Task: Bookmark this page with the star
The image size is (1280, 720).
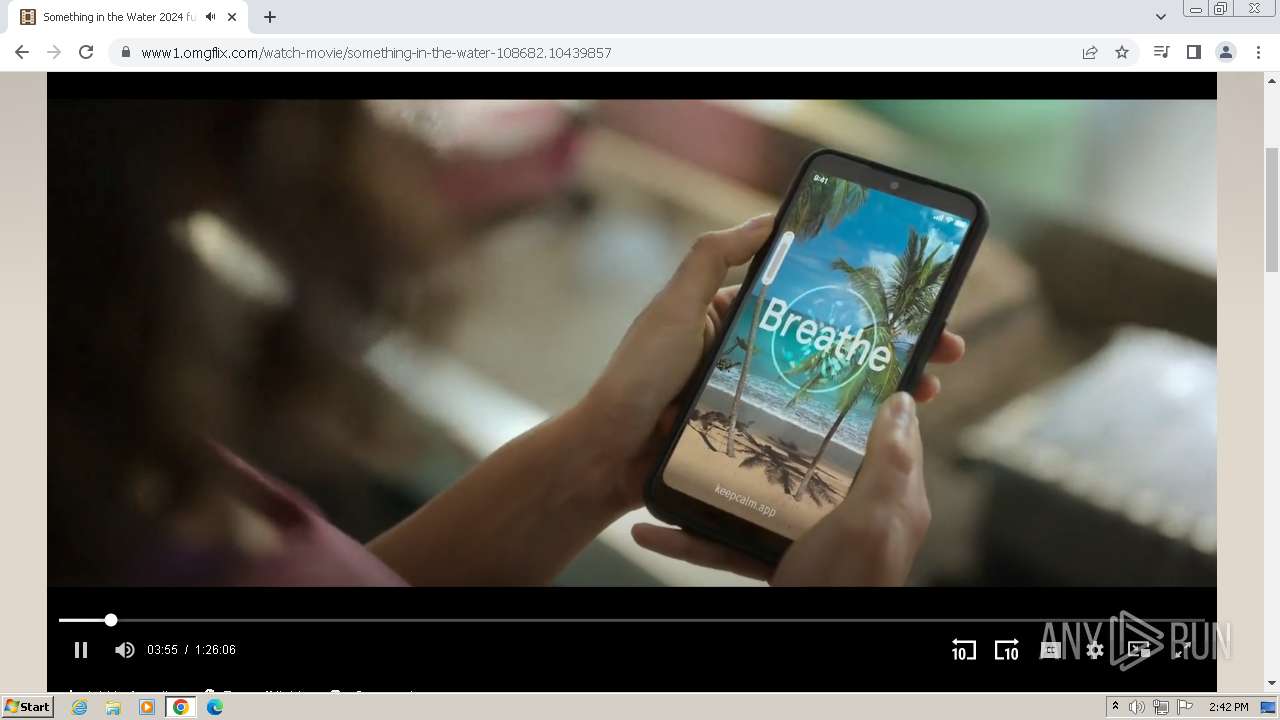Action: [1122, 52]
